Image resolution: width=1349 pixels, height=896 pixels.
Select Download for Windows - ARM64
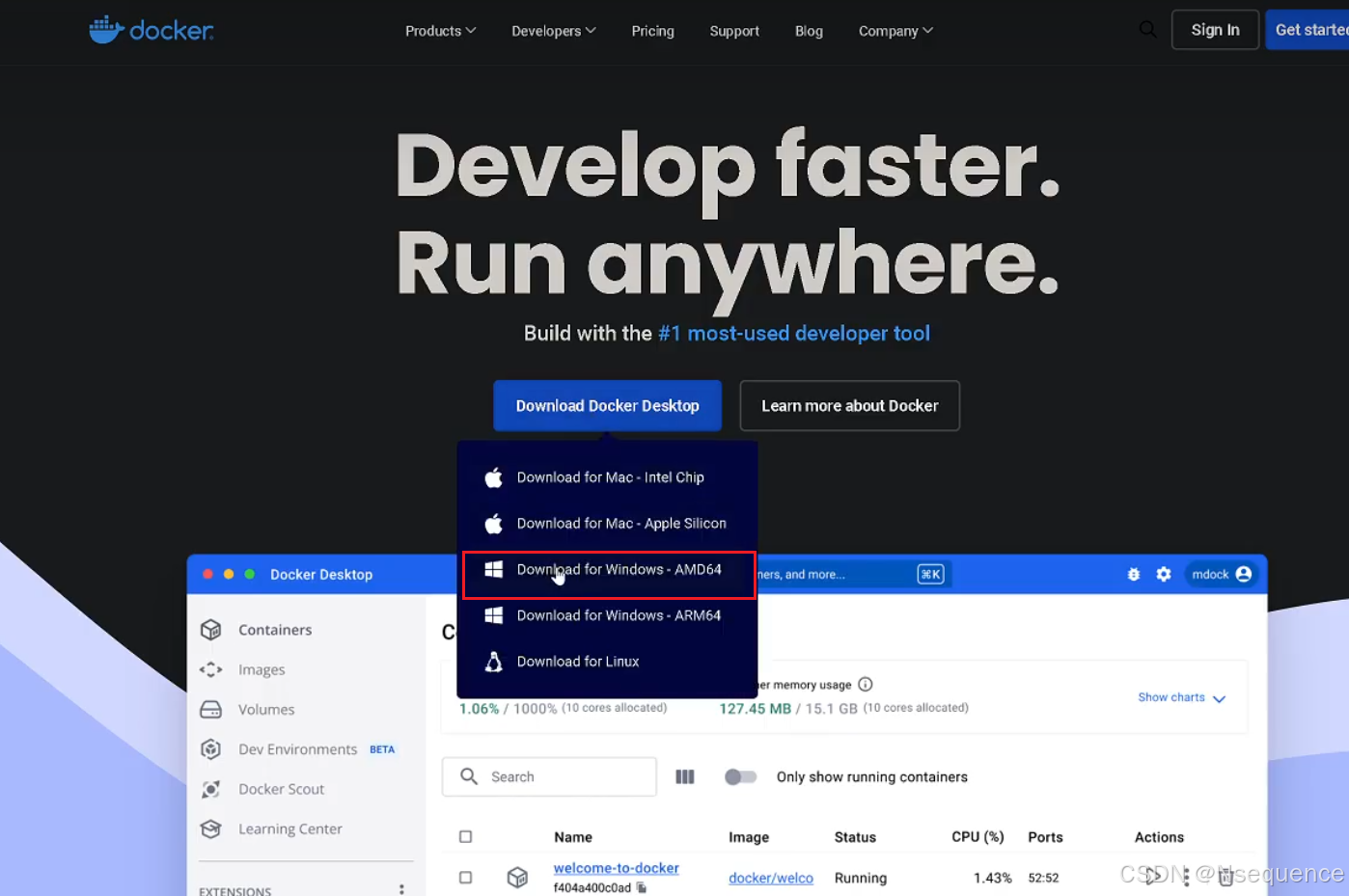[x=608, y=615]
